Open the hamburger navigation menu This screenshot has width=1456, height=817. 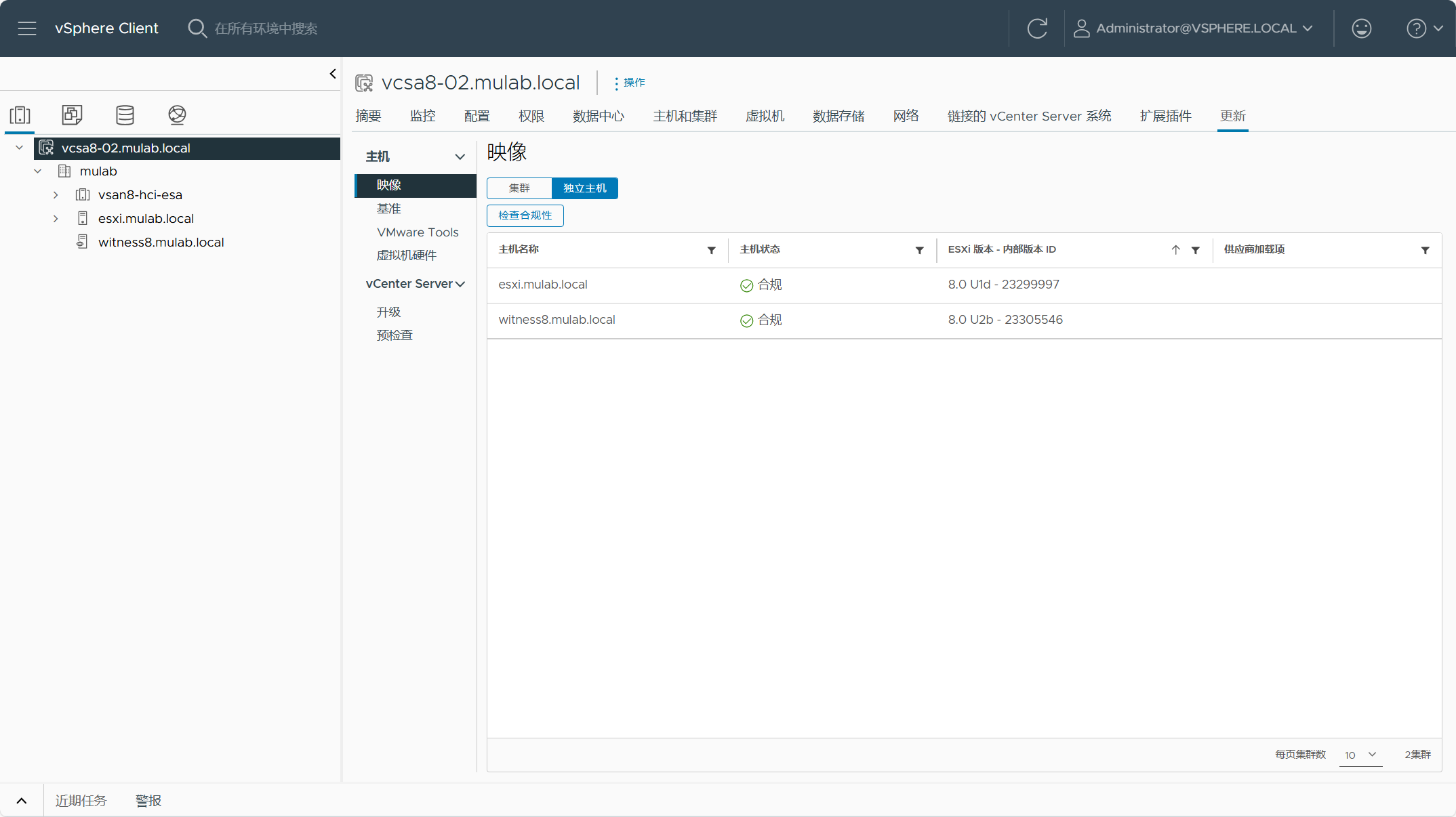[27, 28]
